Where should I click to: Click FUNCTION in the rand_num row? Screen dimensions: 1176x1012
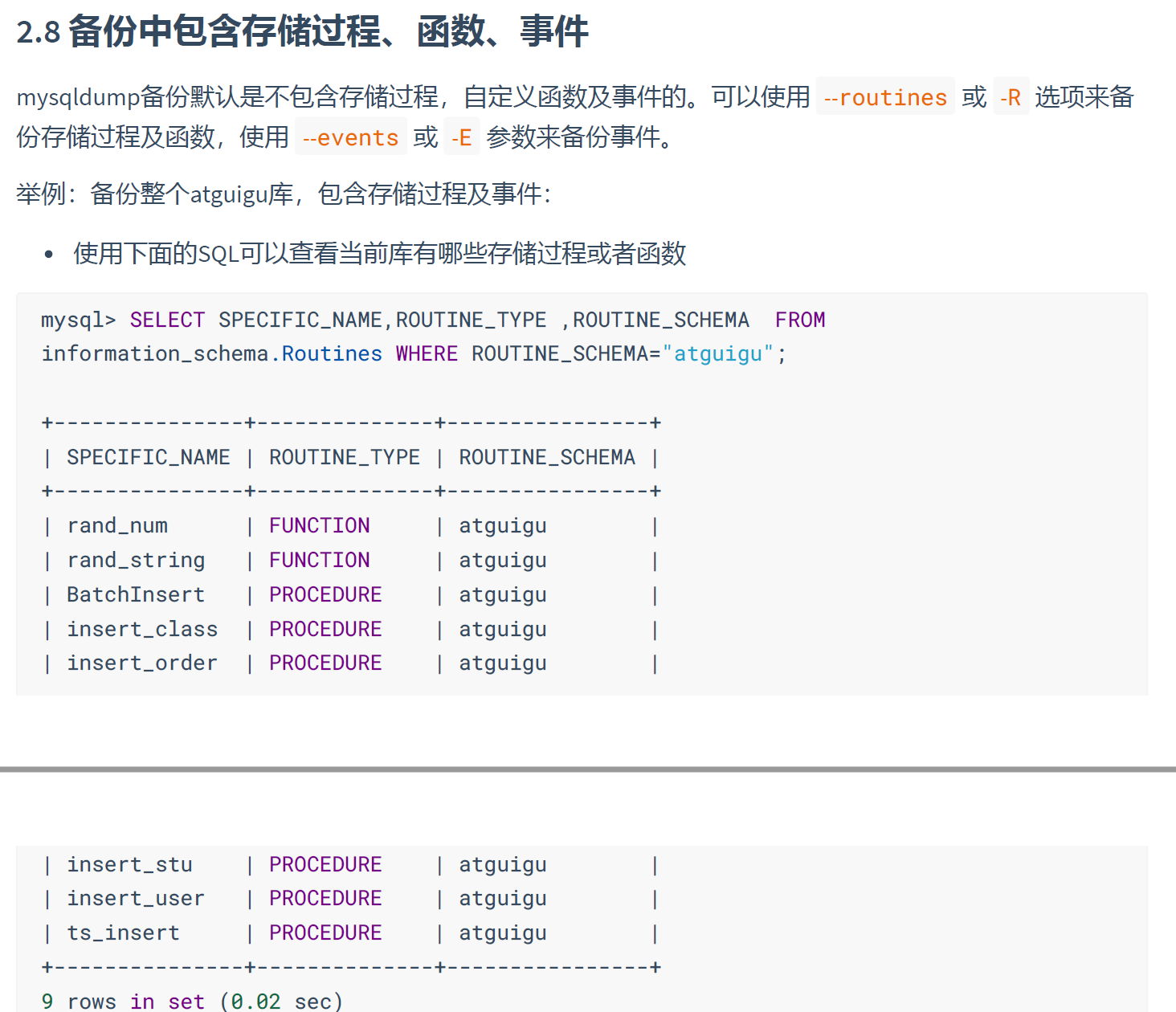(x=319, y=526)
